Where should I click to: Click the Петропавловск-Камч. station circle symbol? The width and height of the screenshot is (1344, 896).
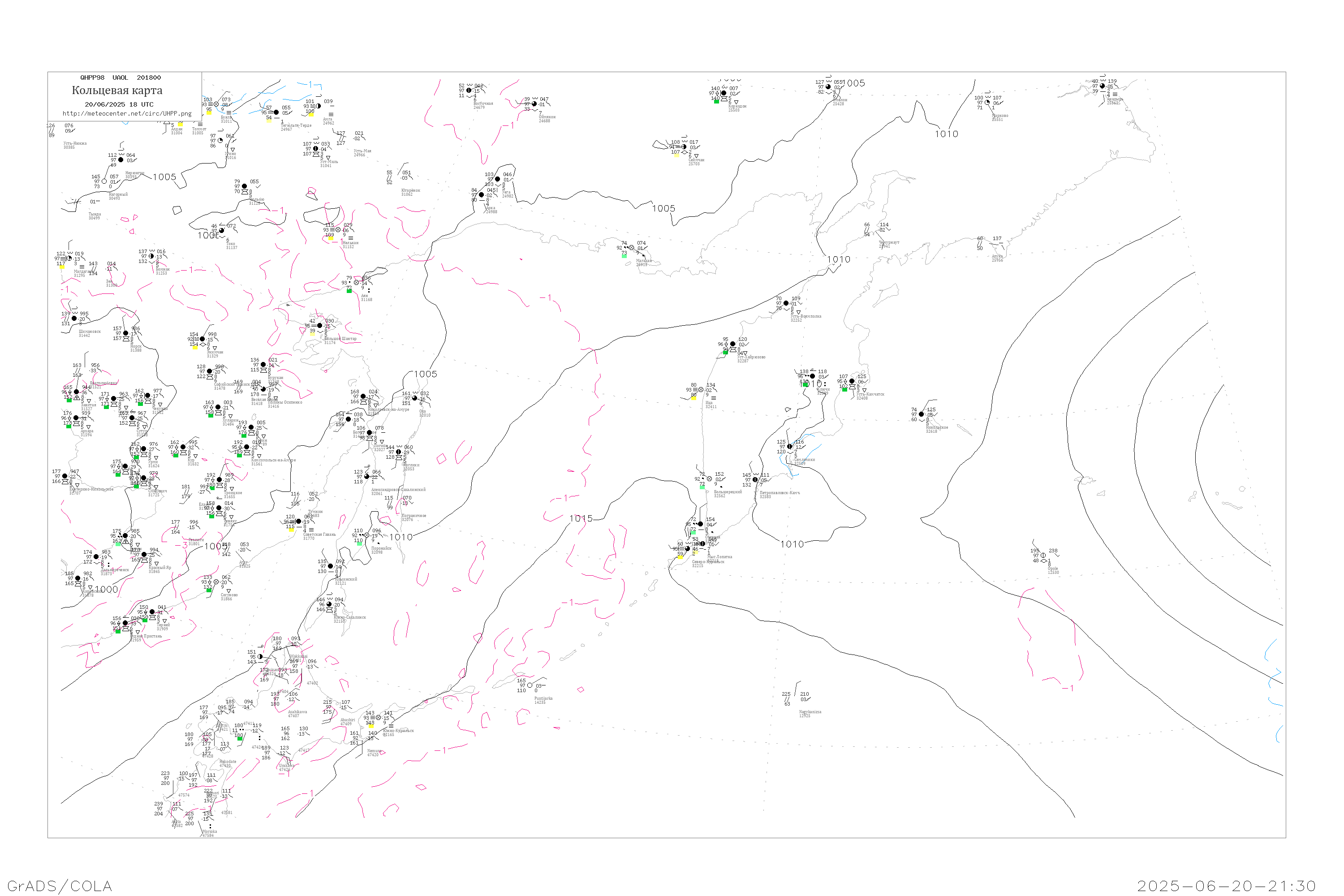click(755, 480)
